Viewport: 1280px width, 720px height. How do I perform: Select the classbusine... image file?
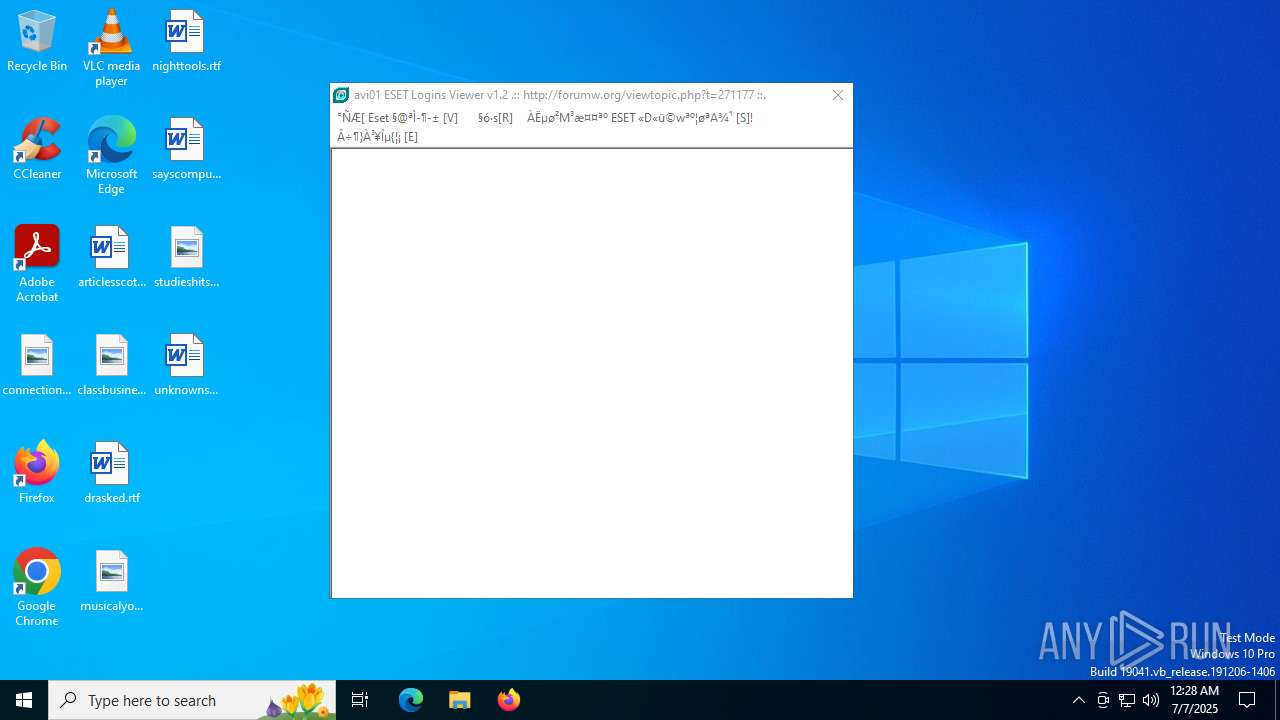(x=111, y=366)
